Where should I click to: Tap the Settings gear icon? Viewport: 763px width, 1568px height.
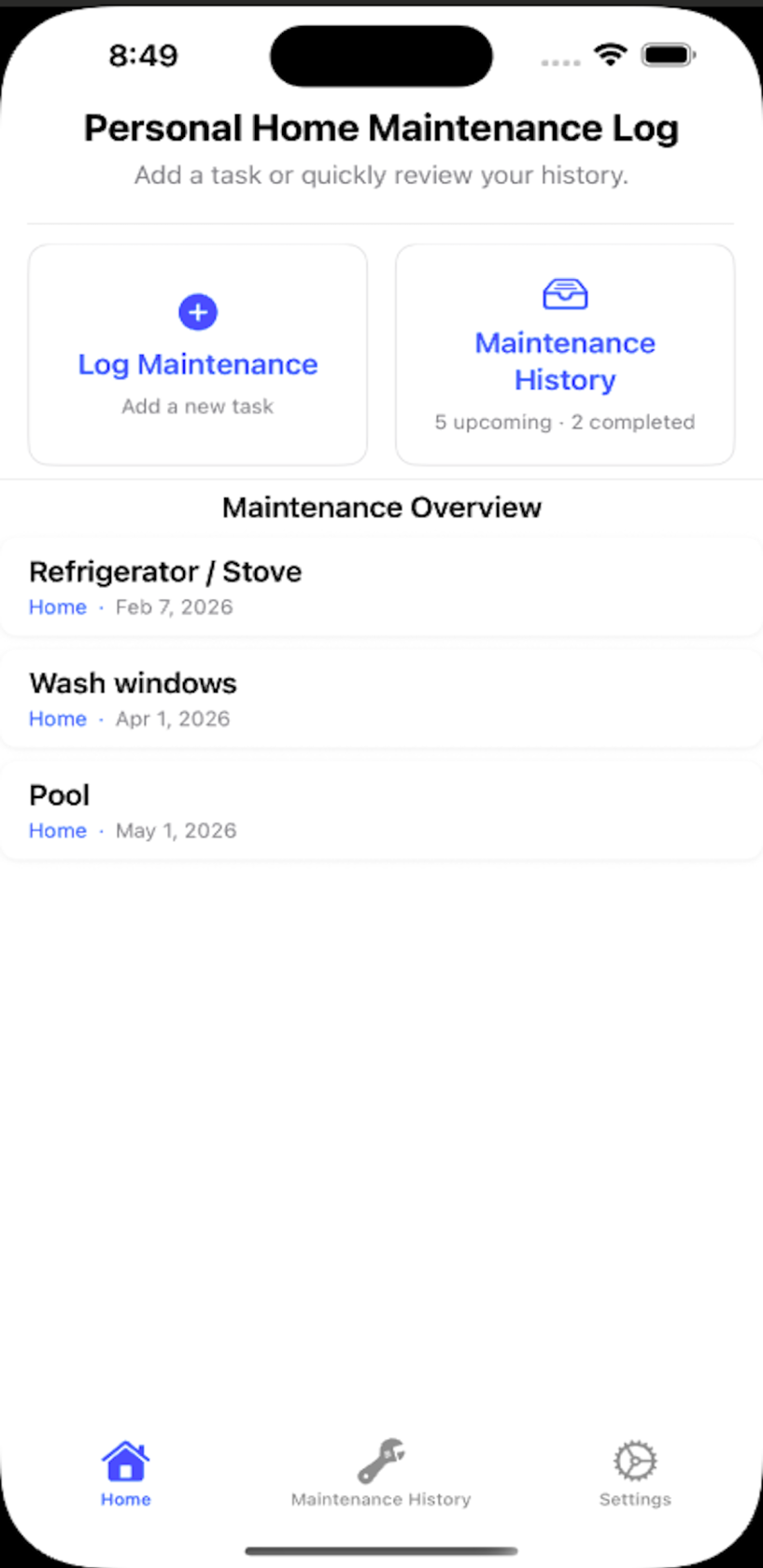click(635, 1461)
